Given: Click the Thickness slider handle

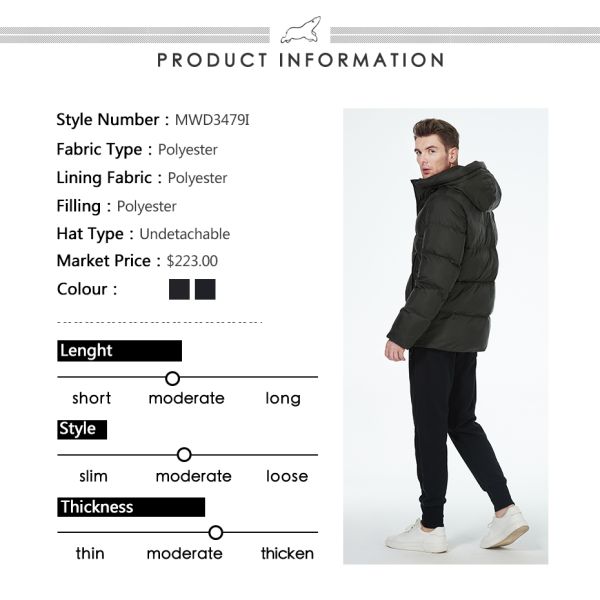Looking at the screenshot, I should (216, 532).
